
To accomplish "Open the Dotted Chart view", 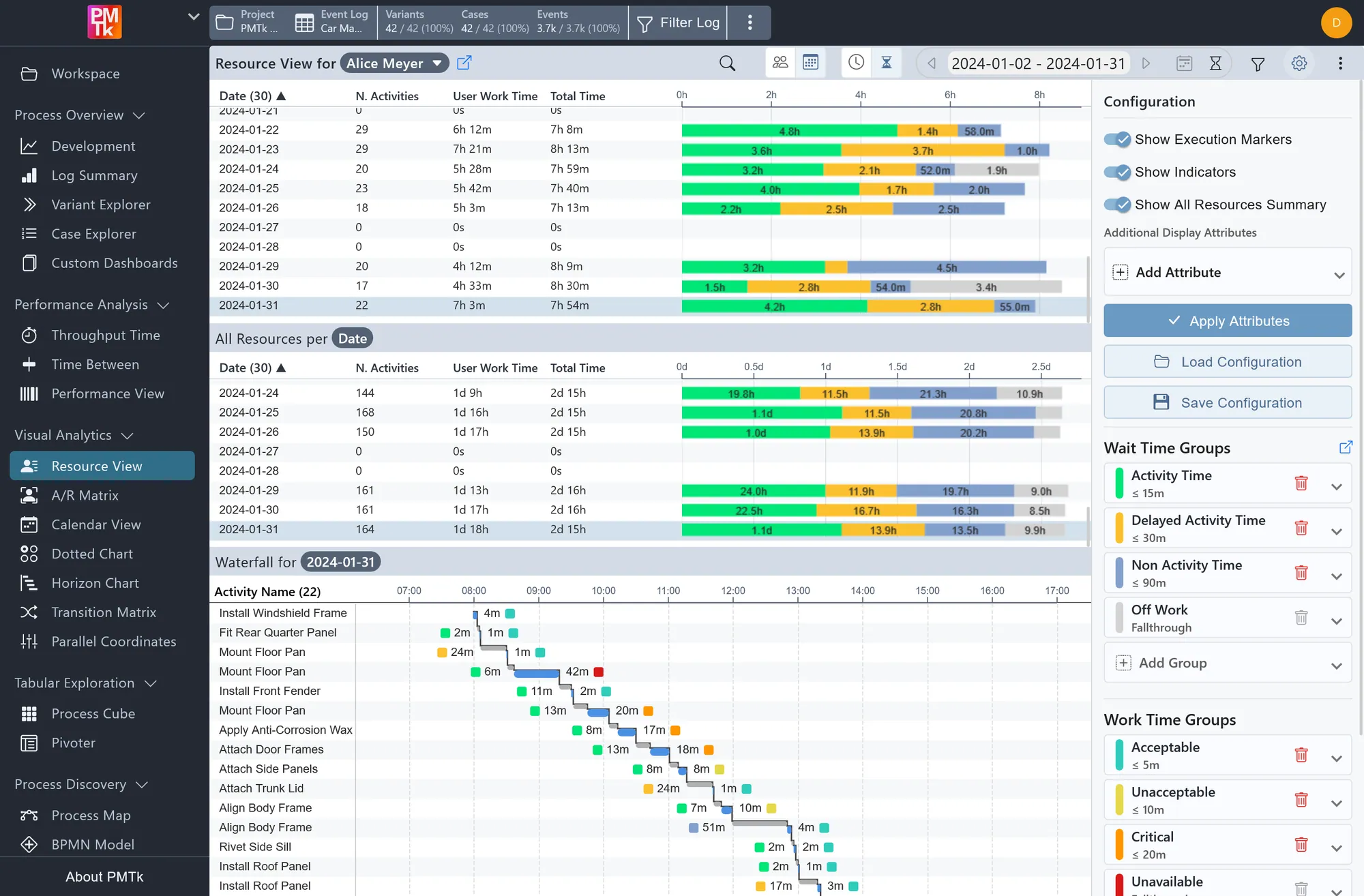I will [x=92, y=554].
